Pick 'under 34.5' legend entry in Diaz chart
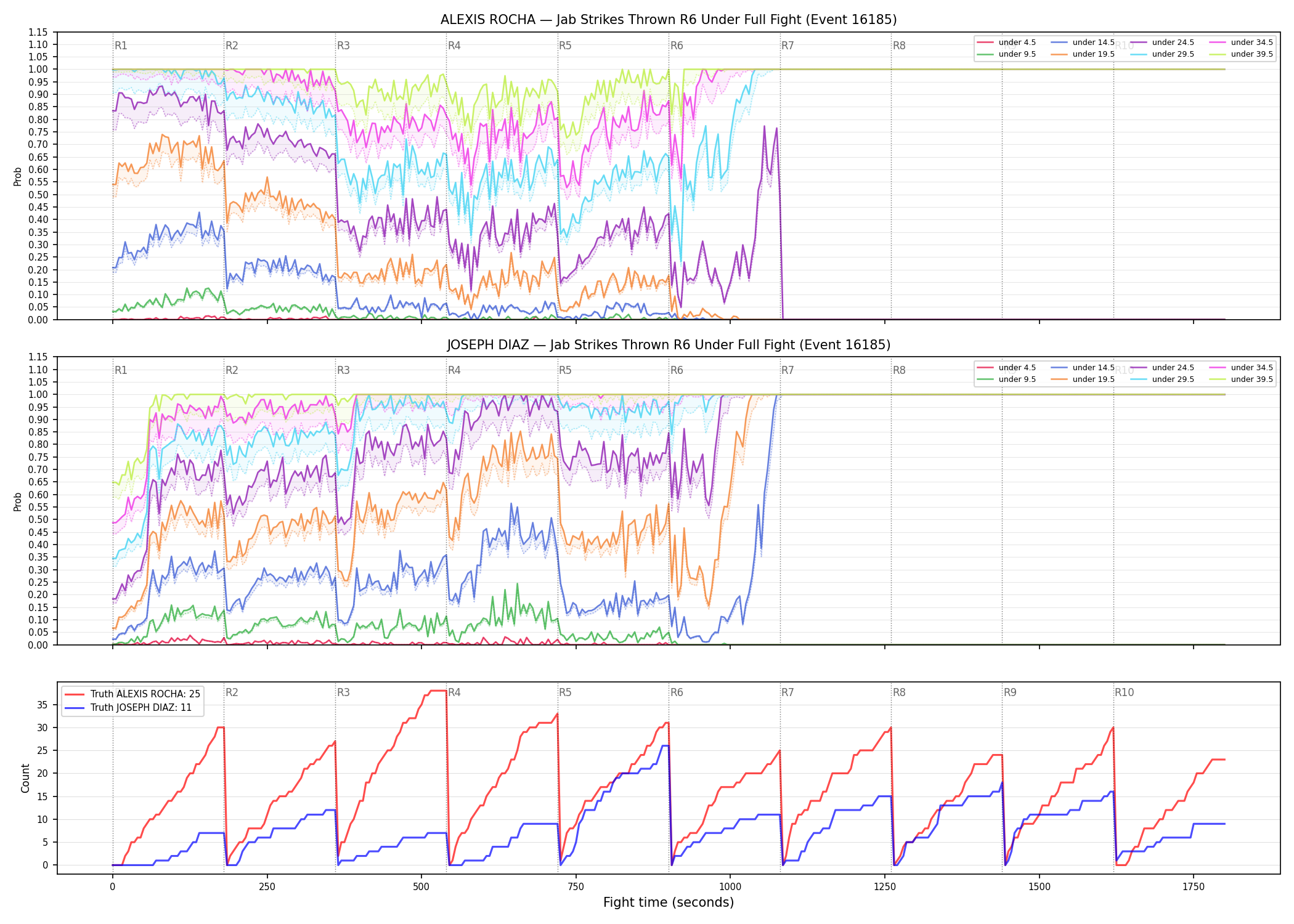The image size is (1294, 924). point(1241,368)
